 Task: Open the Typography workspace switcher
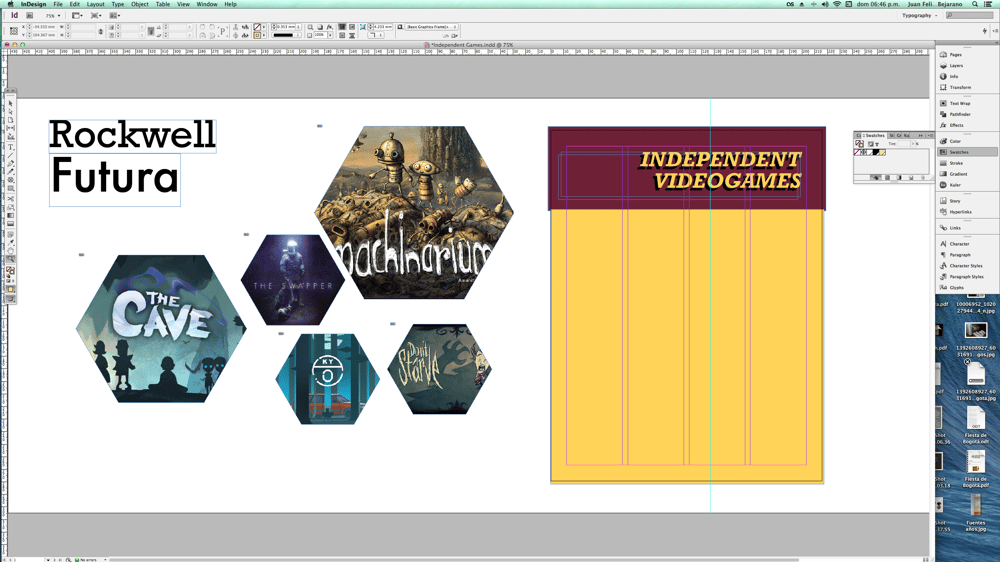pyautogui.click(x=919, y=15)
